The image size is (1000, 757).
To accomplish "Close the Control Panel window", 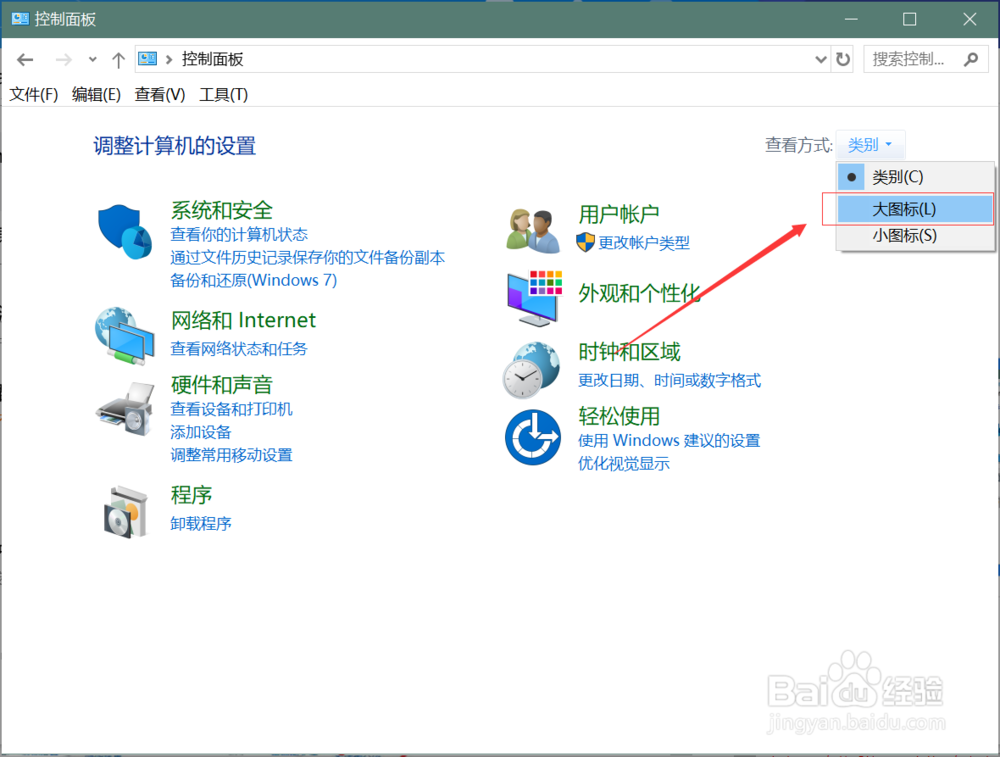I will coord(969,19).
